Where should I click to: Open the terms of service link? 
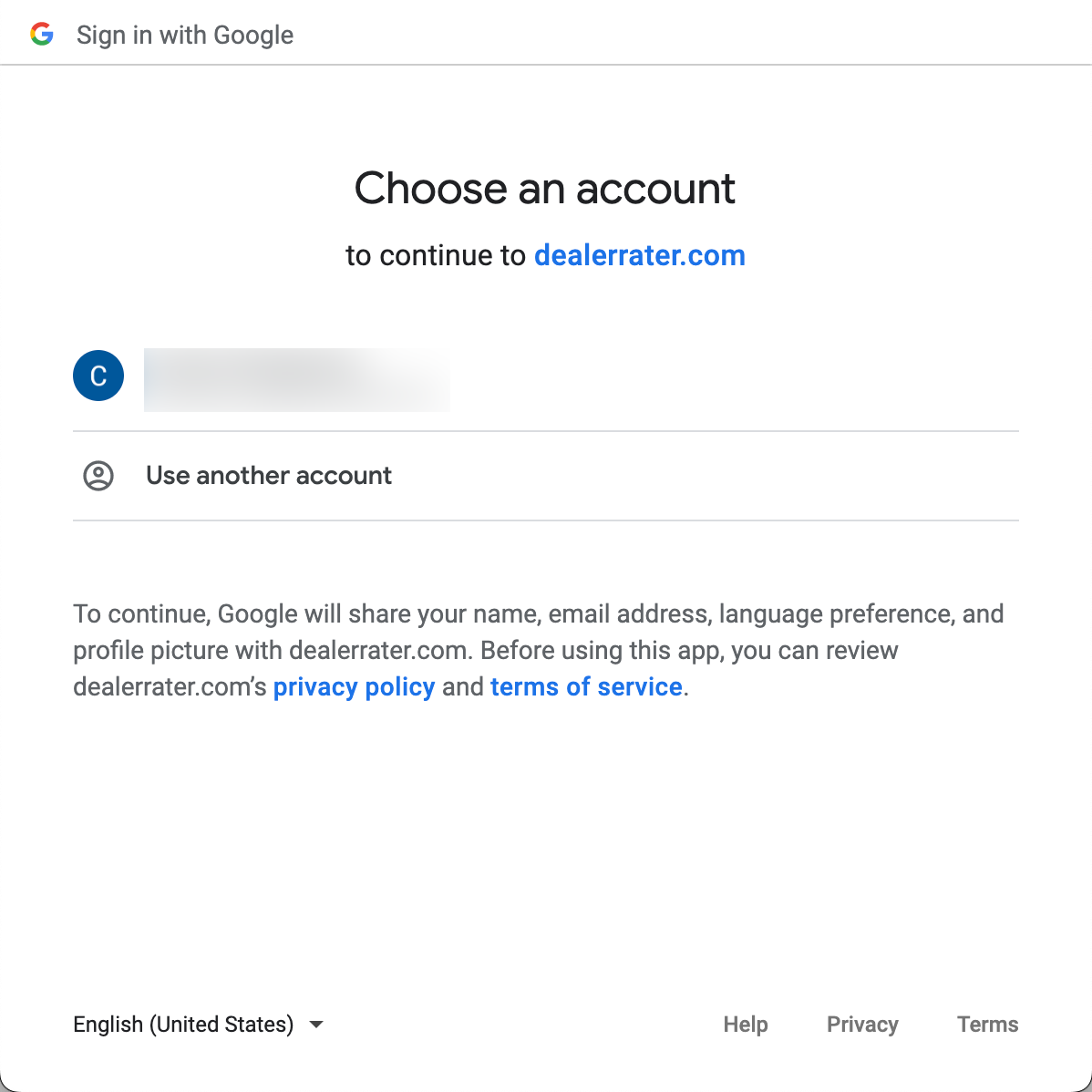586,686
